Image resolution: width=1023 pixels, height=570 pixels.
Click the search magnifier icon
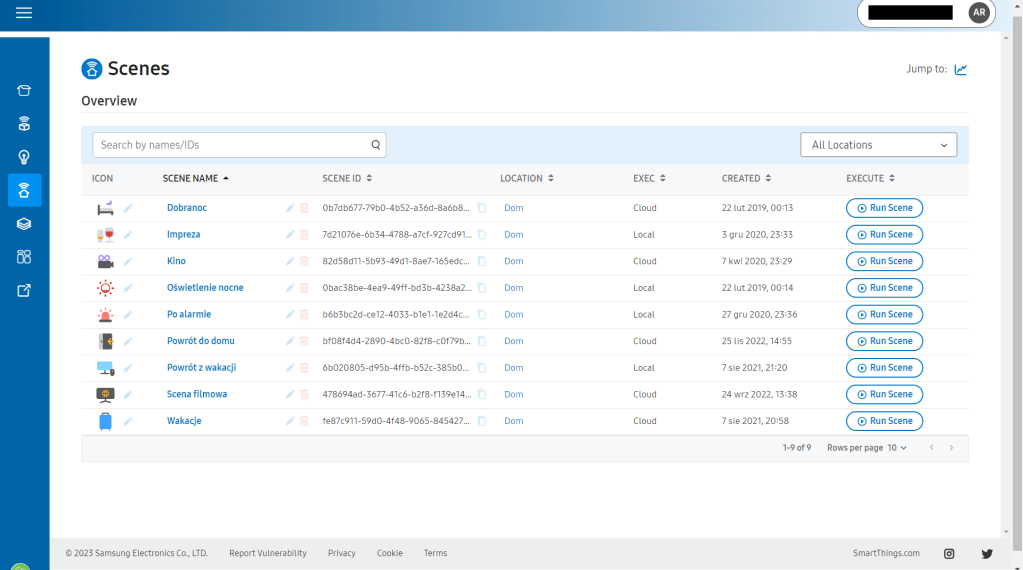pyautogui.click(x=376, y=145)
